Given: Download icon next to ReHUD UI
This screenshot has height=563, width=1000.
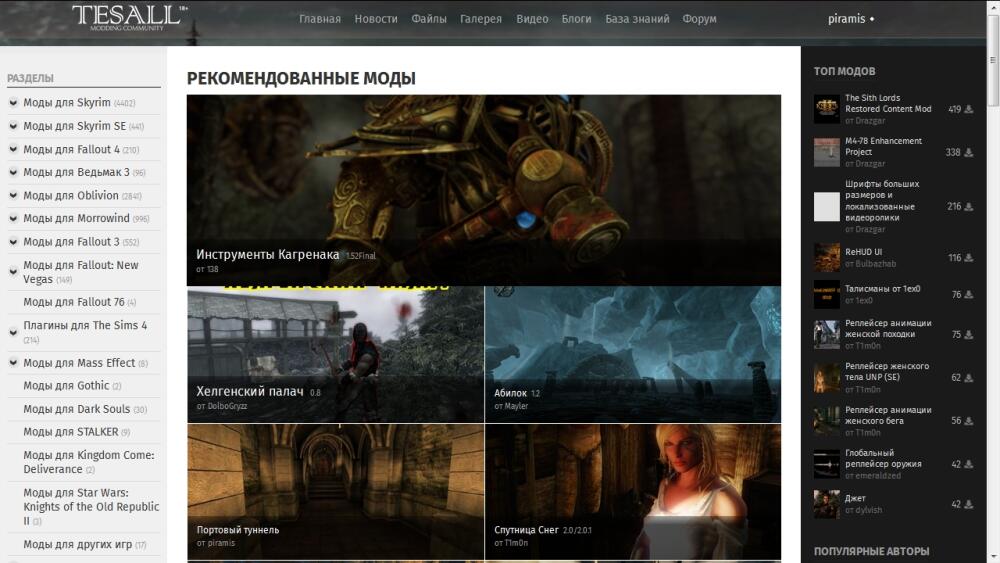Looking at the screenshot, I should tap(969, 258).
